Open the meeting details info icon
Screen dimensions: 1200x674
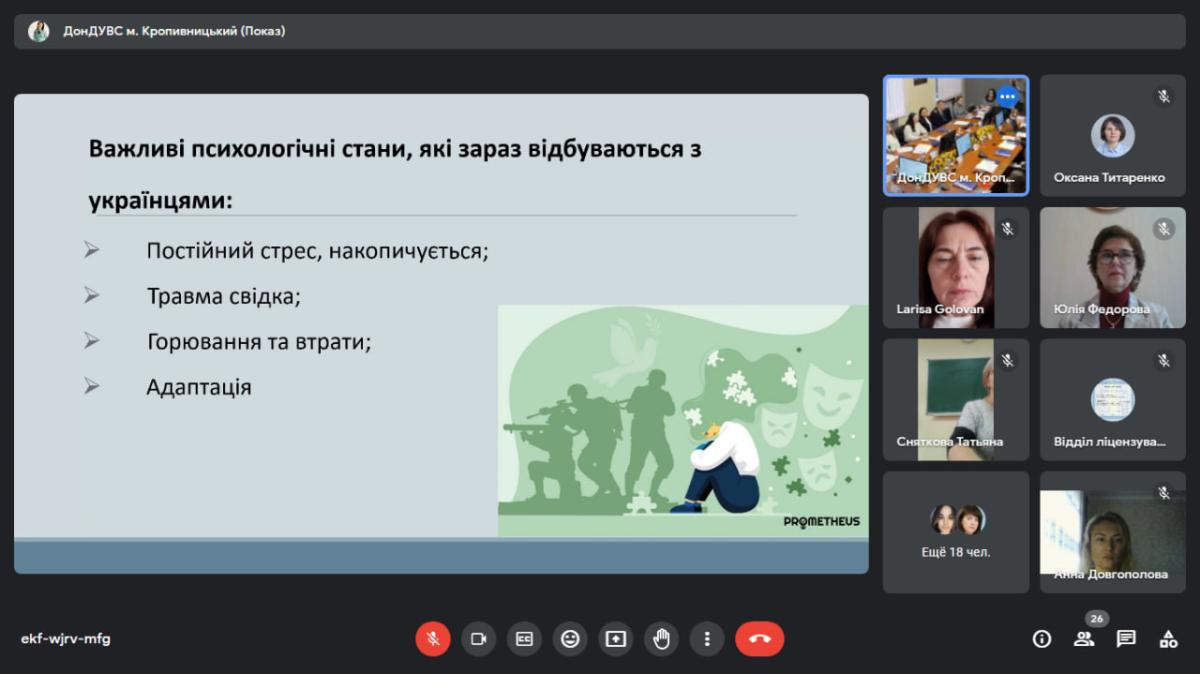(x=1042, y=639)
